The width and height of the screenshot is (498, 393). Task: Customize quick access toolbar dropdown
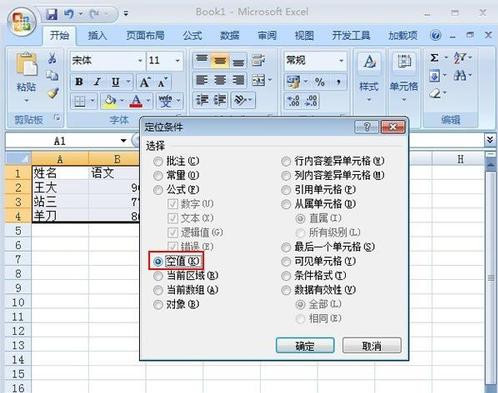[126, 14]
